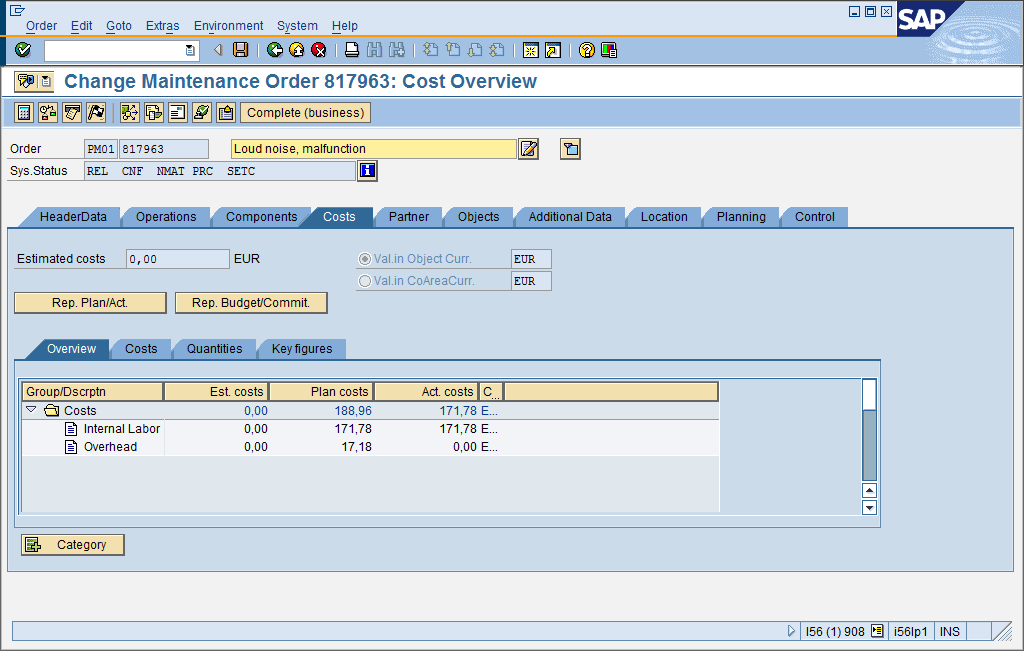Click the clipboard icon beside Complete (business)

pyautogui.click(x=226, y=113)
